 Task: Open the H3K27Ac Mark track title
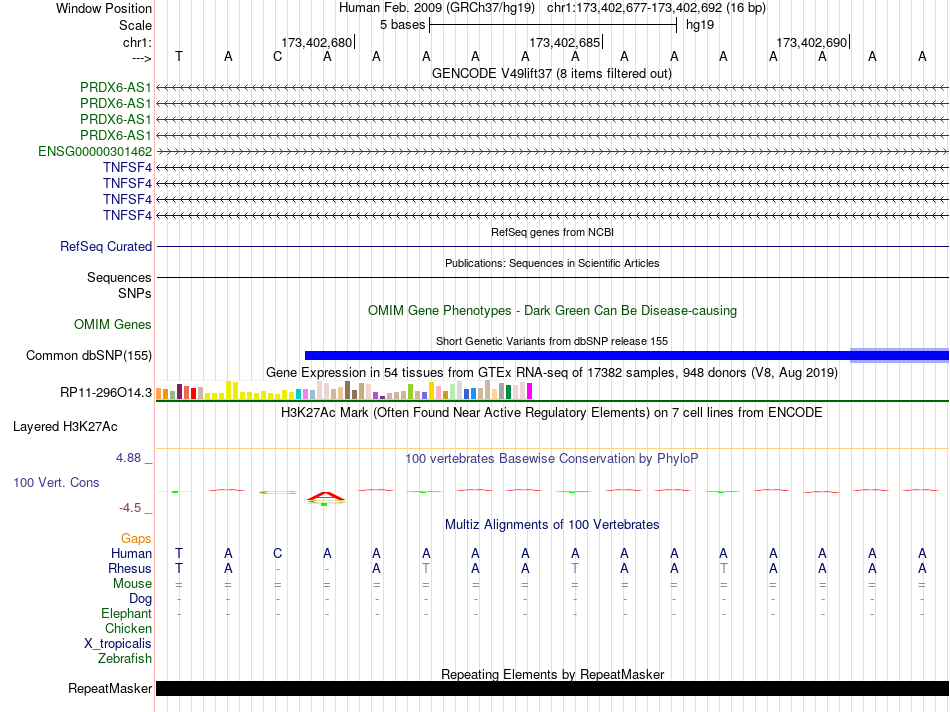point(552,413)
